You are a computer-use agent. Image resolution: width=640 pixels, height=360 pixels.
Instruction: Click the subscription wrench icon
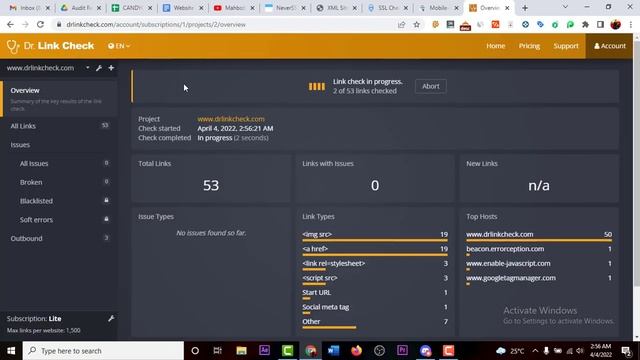tap(111, 318)
